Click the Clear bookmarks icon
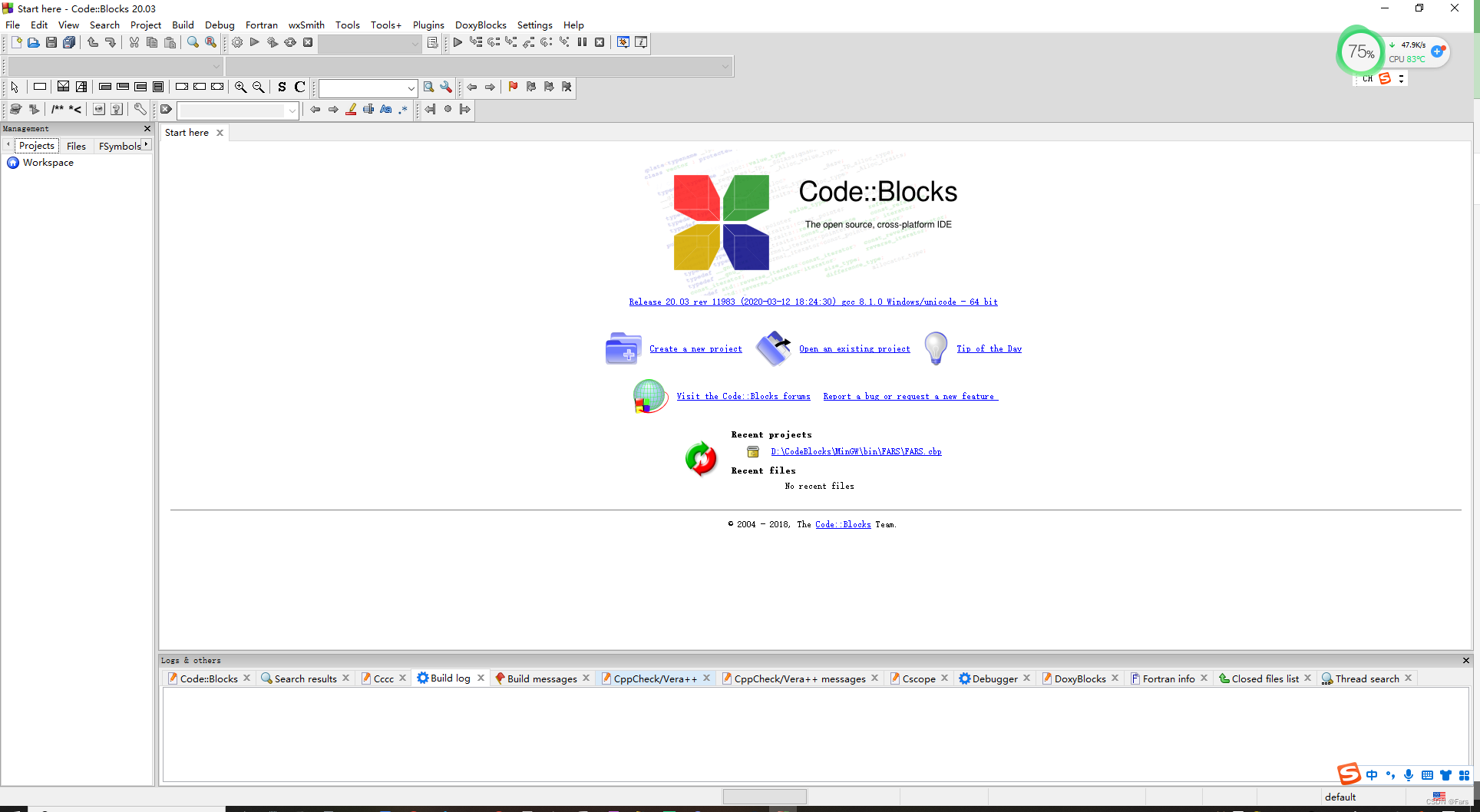The image size is (1480, 812). pos(567,87)
